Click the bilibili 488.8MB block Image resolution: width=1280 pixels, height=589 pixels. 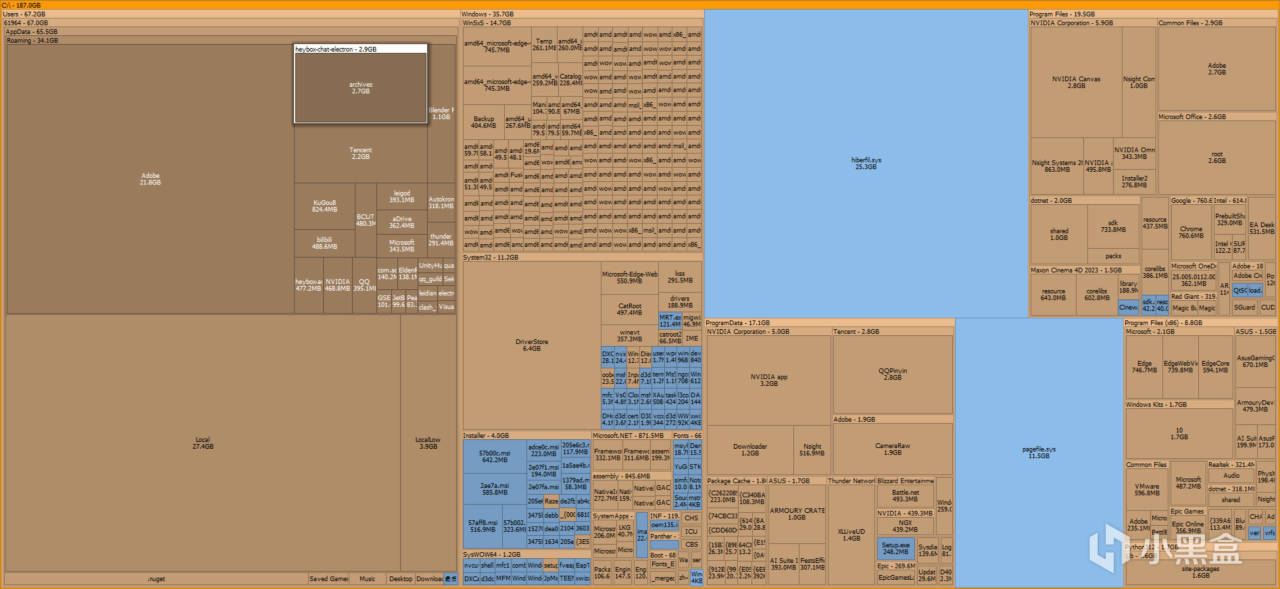coord(325,243)
